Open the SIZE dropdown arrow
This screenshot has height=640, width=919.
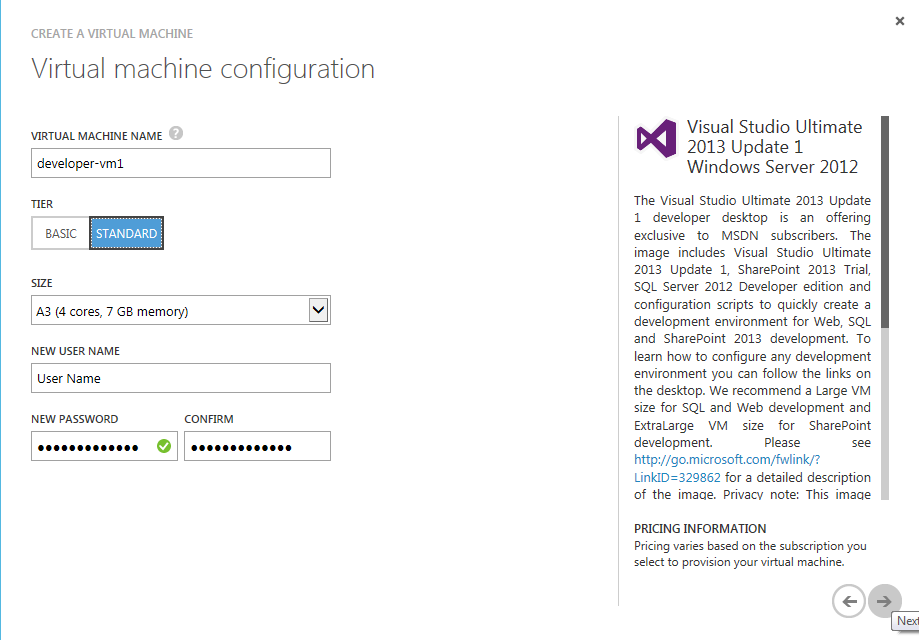(318, 310)
